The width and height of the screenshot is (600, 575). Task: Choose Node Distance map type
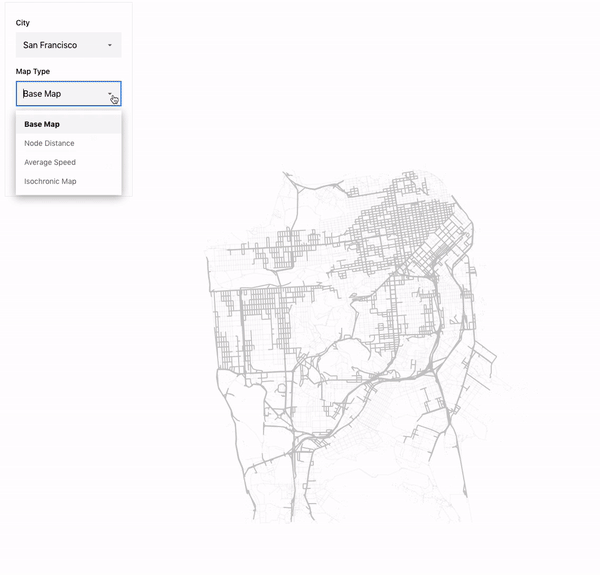68,143
